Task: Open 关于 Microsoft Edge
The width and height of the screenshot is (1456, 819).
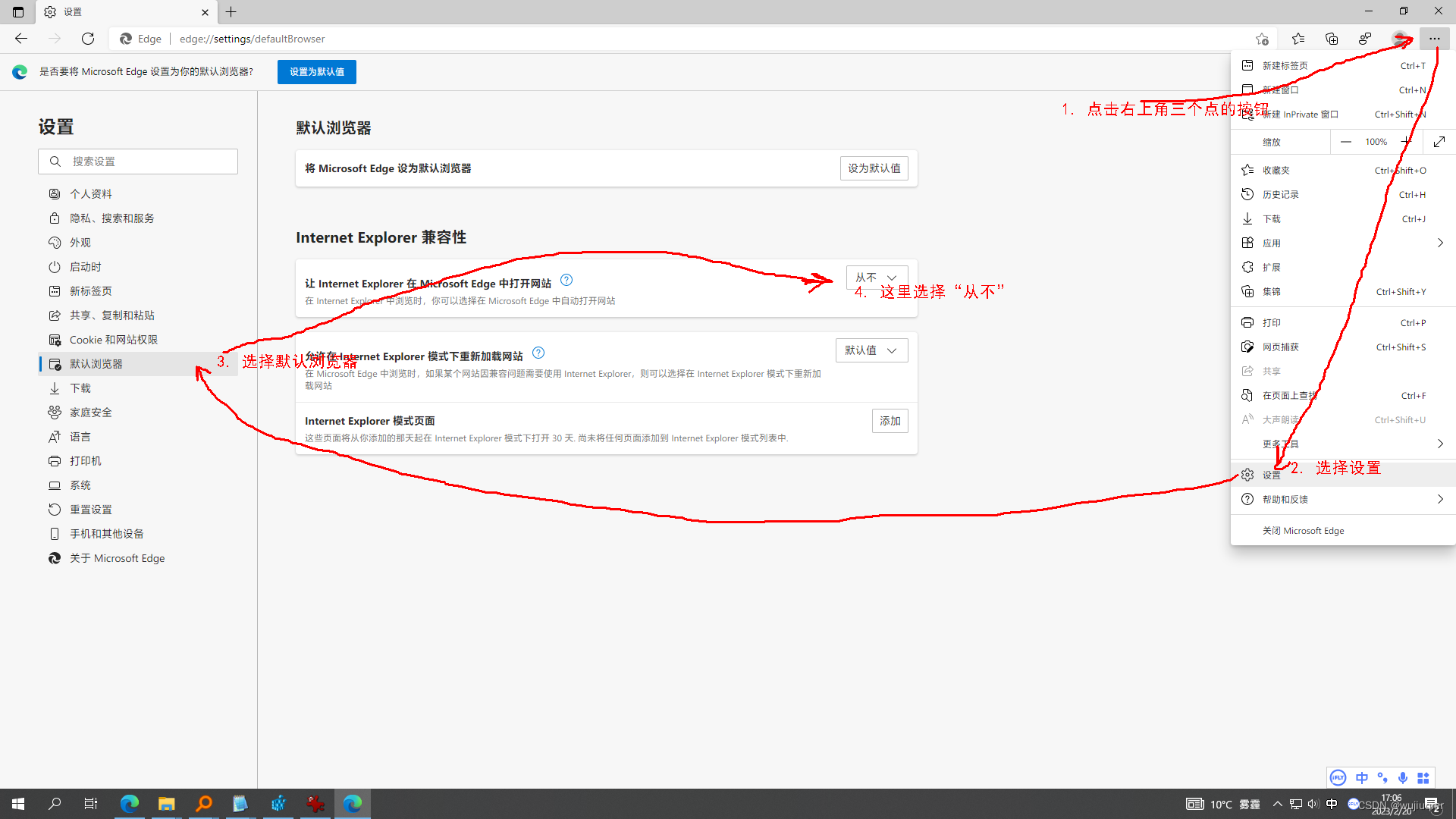Action: click(x=138, y=558)
